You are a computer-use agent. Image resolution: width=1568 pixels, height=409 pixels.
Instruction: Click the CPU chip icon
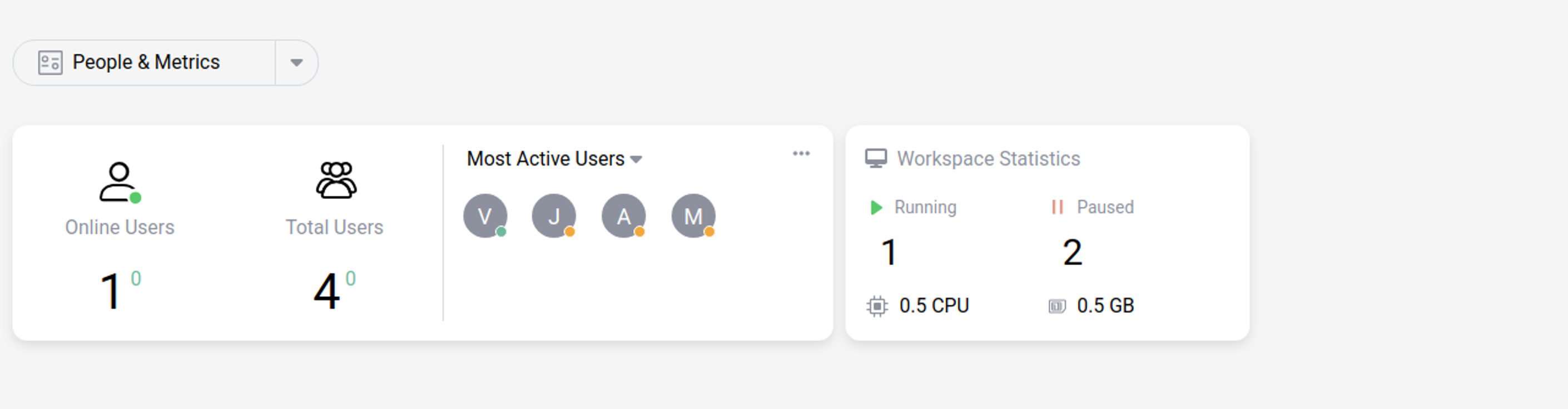[877, 306]
